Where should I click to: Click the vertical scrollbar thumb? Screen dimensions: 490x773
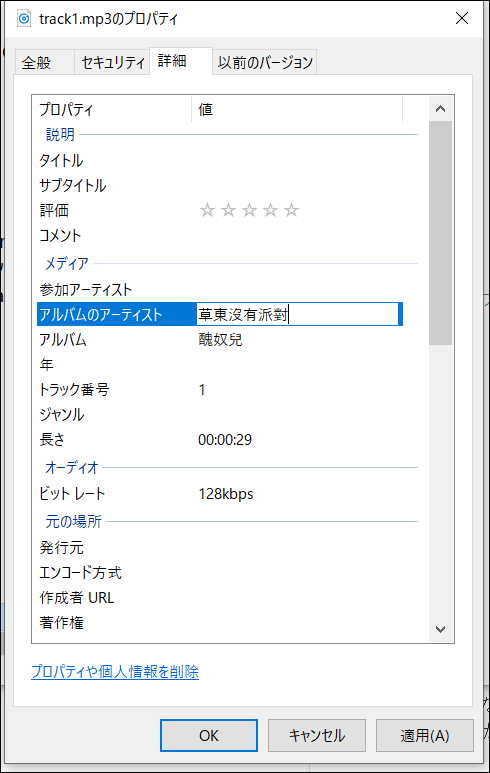[x=440, y=233]
